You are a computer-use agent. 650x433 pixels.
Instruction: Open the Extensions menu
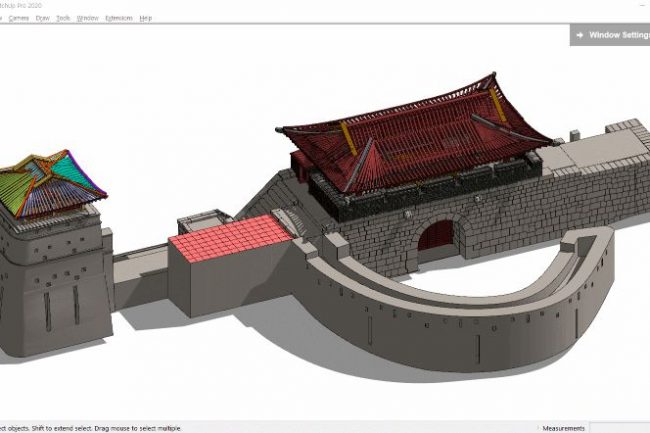119,18
